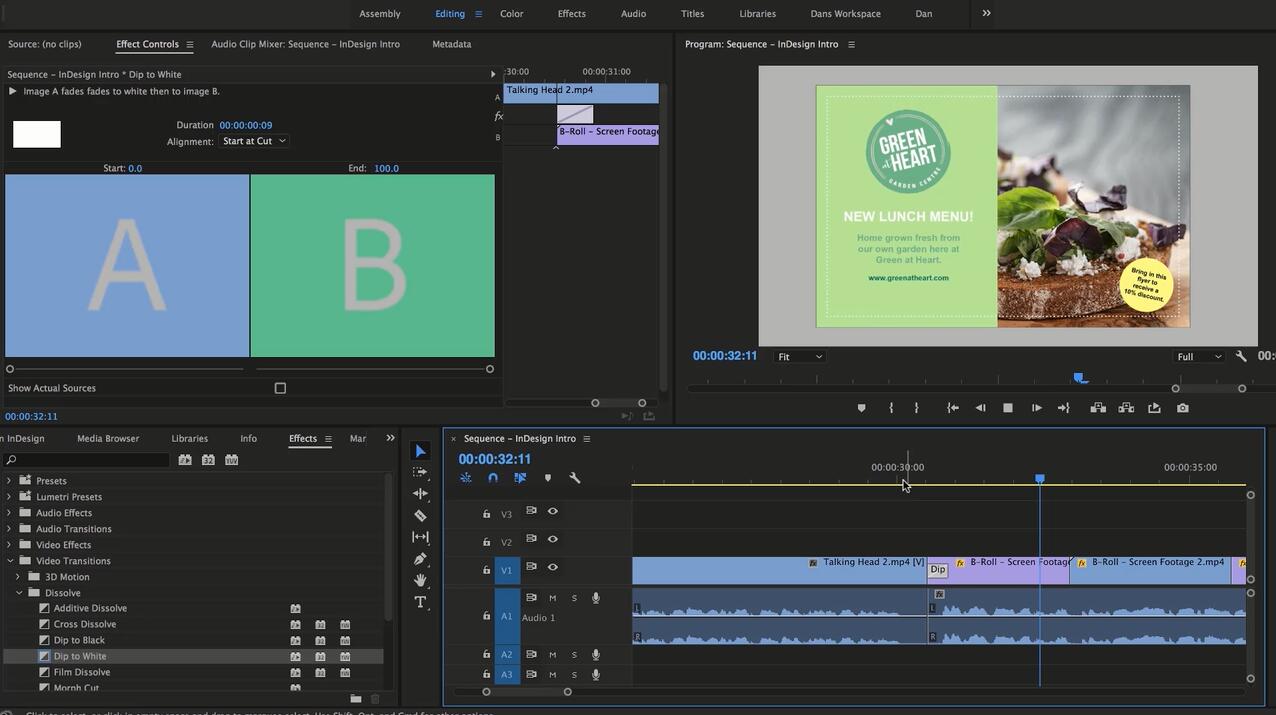The image size is (1276, 715).
Task: Expand the 3D Motion folder
Action: [x=17, y=577]
